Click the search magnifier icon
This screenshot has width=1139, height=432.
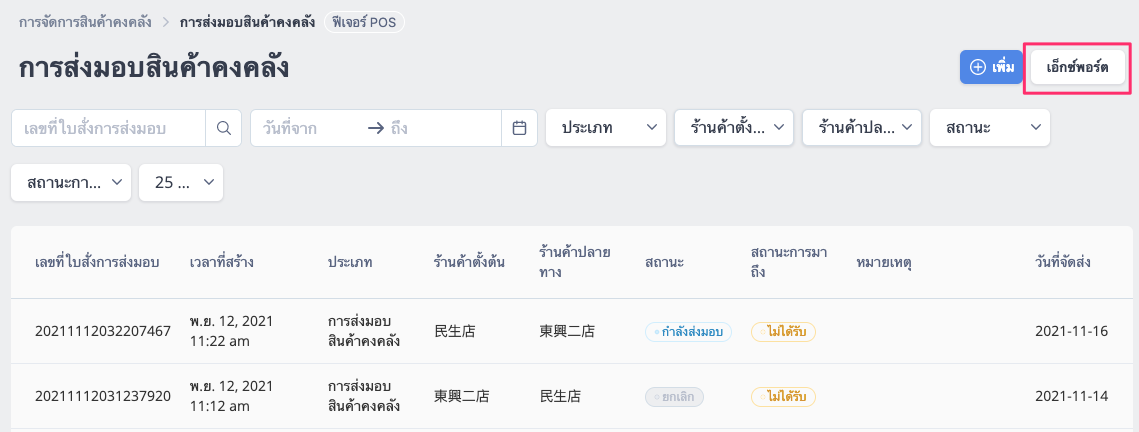pos(224,128)
